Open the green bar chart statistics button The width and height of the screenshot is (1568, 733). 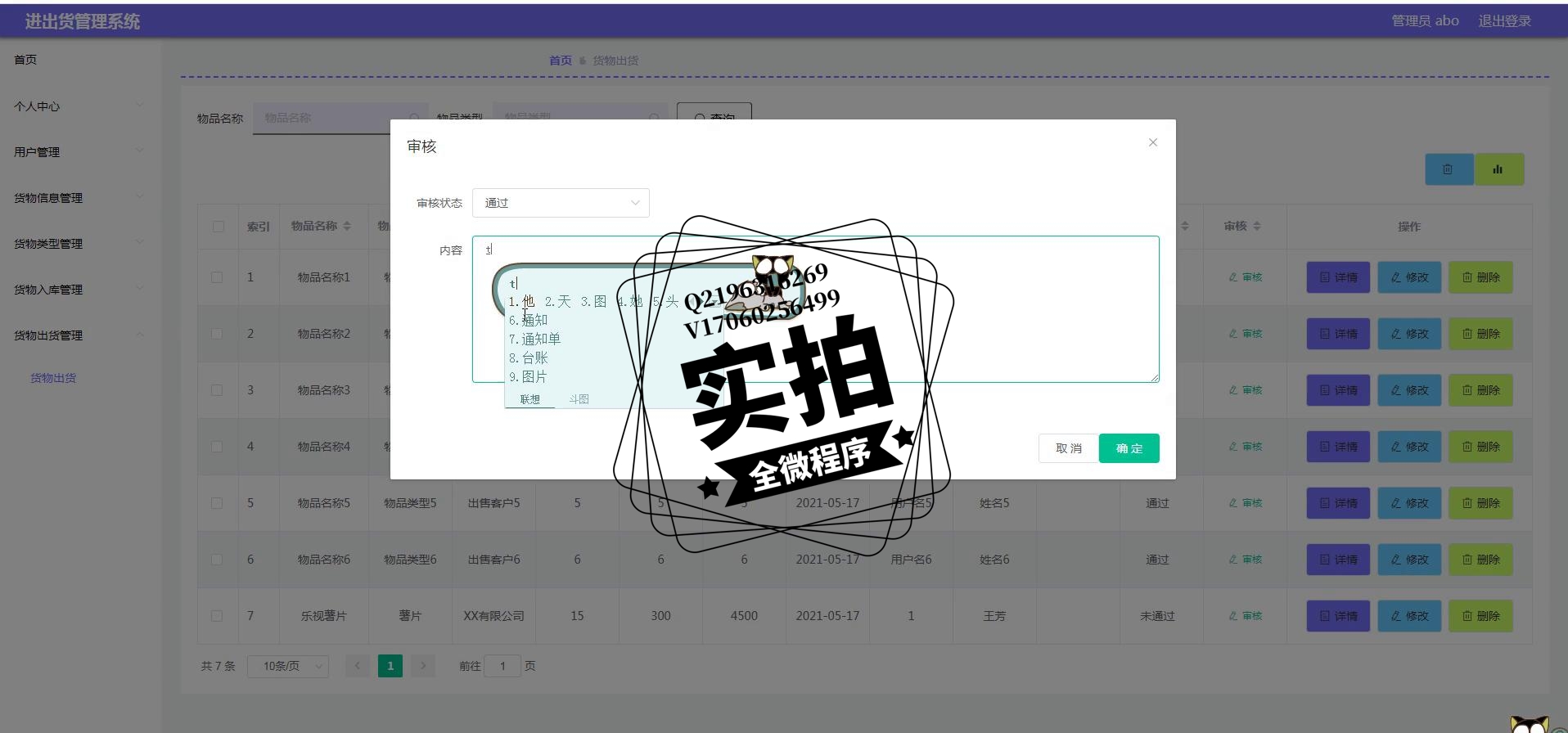pyautogui.click(x=1498, y=169)
